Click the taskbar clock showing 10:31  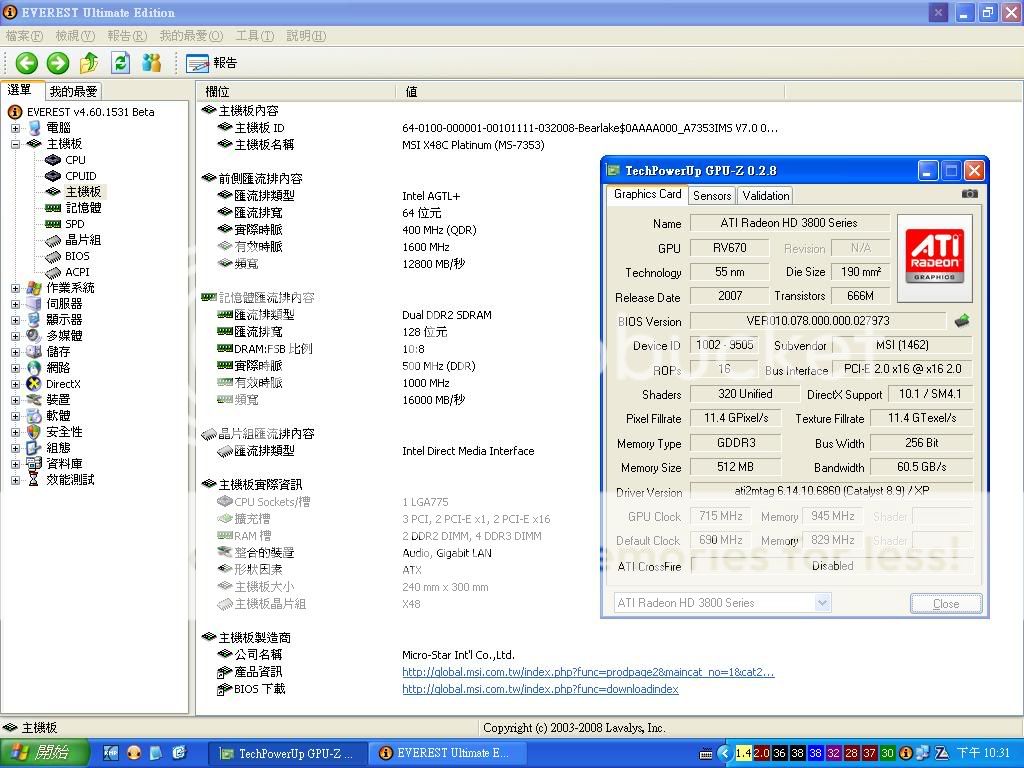(984, 753)
